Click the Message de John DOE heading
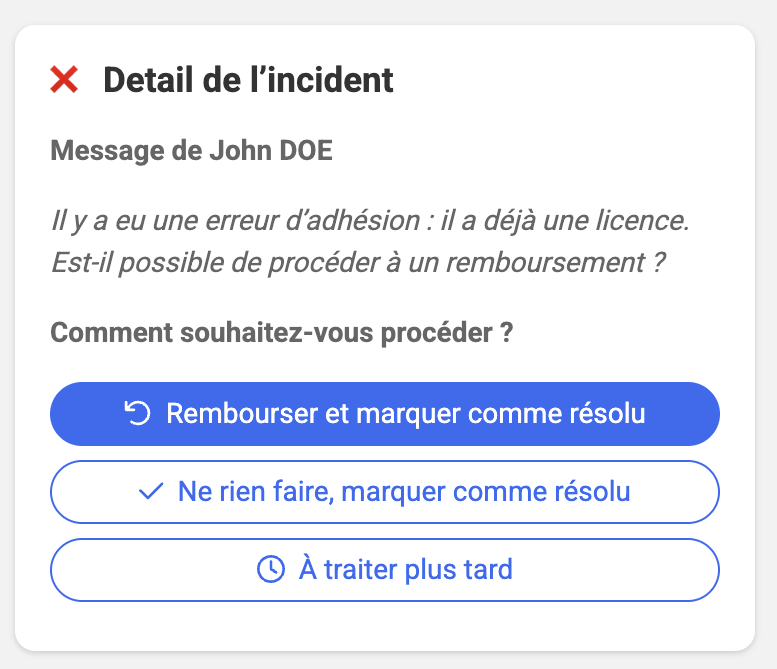The height and width of the screenshot is (669, 777). pyautogui.click(x=191, y=151)
